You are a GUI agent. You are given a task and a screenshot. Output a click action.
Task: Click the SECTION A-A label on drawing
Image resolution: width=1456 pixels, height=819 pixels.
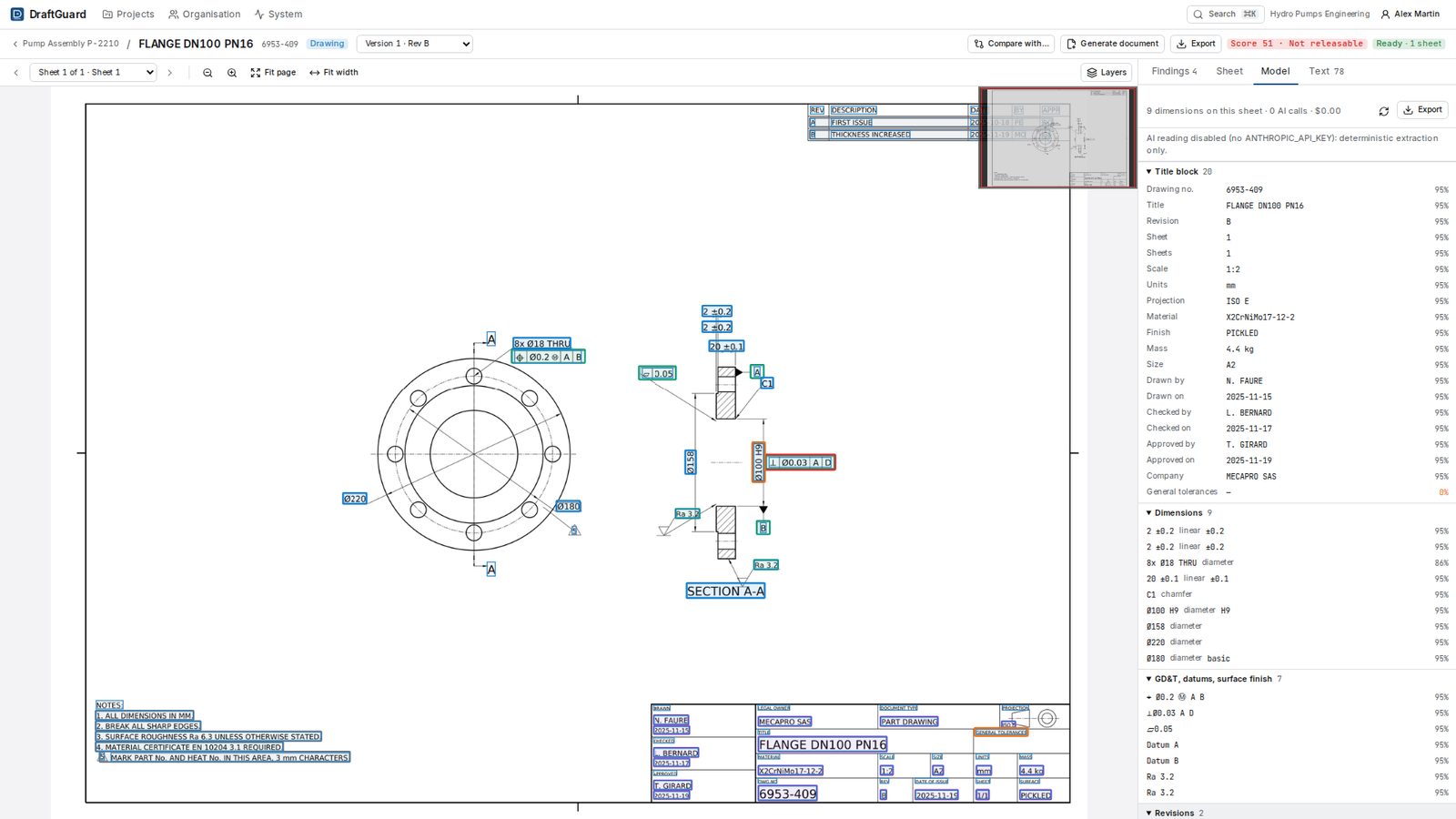725,591
